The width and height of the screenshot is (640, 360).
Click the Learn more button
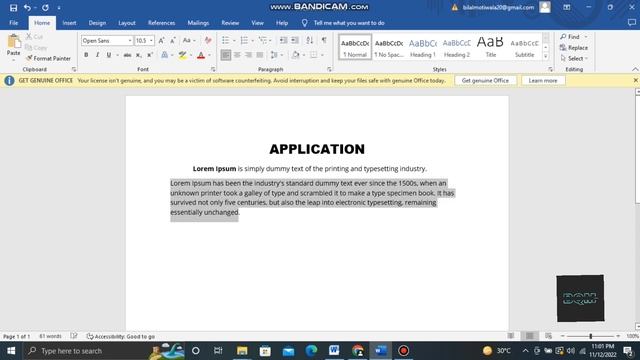543,80
